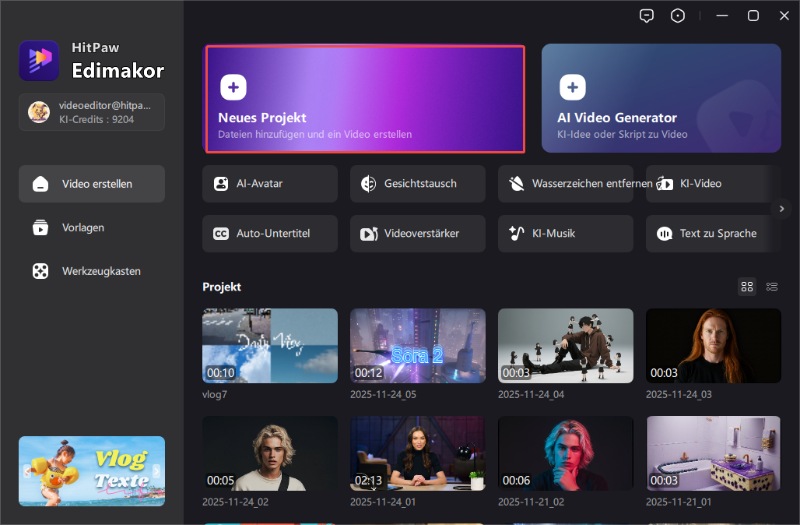This screenshot has height=525, width=800.
Task: Open the Wasserzeichen entfernen tool
Action: point(565,184)
